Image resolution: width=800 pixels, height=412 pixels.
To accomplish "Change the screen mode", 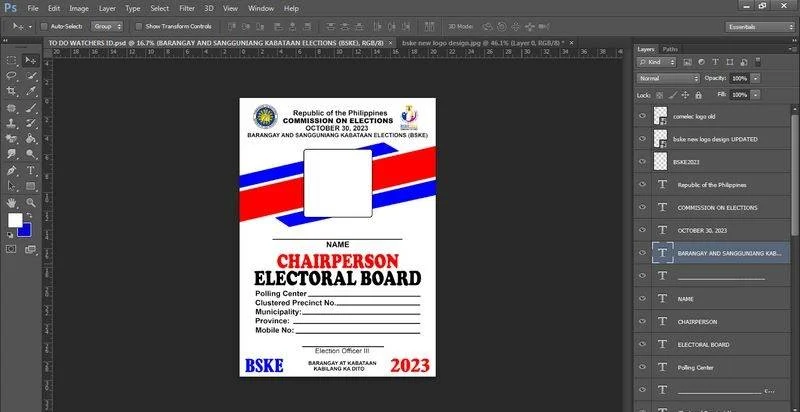I will 31,249.
